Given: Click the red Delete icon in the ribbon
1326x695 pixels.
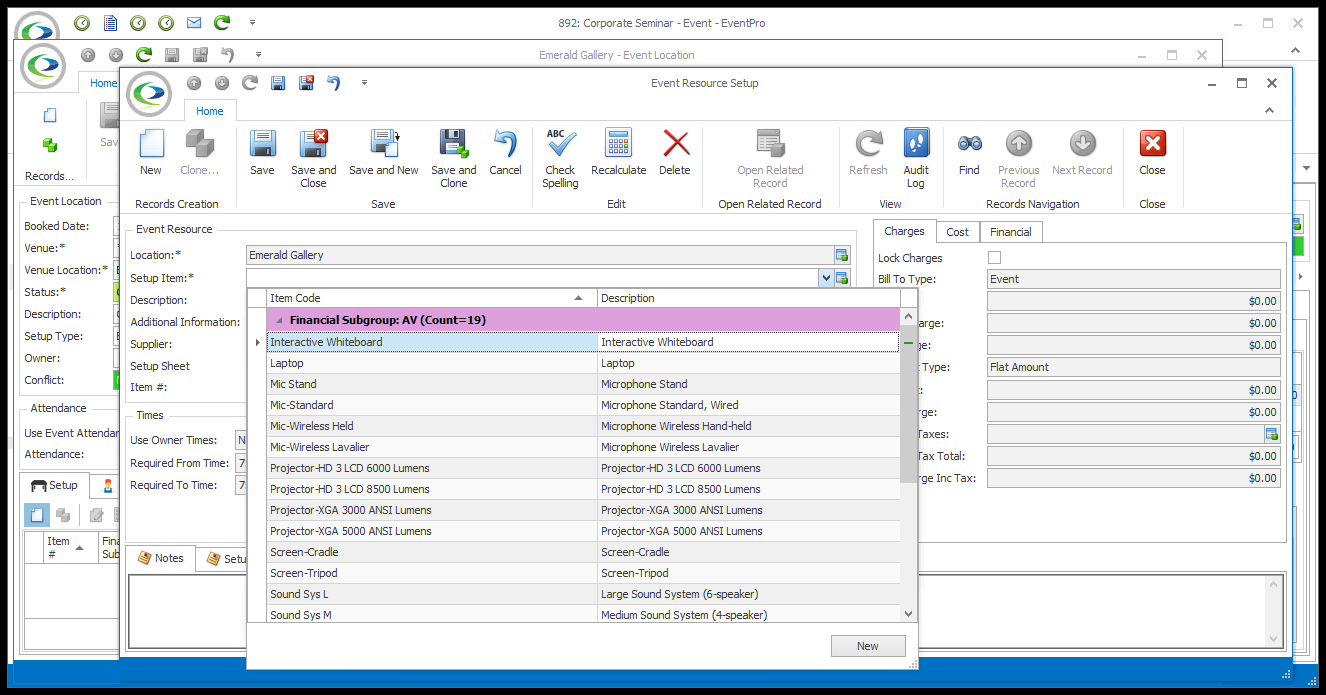Looking at the screenshot, I should click(676, 144).
